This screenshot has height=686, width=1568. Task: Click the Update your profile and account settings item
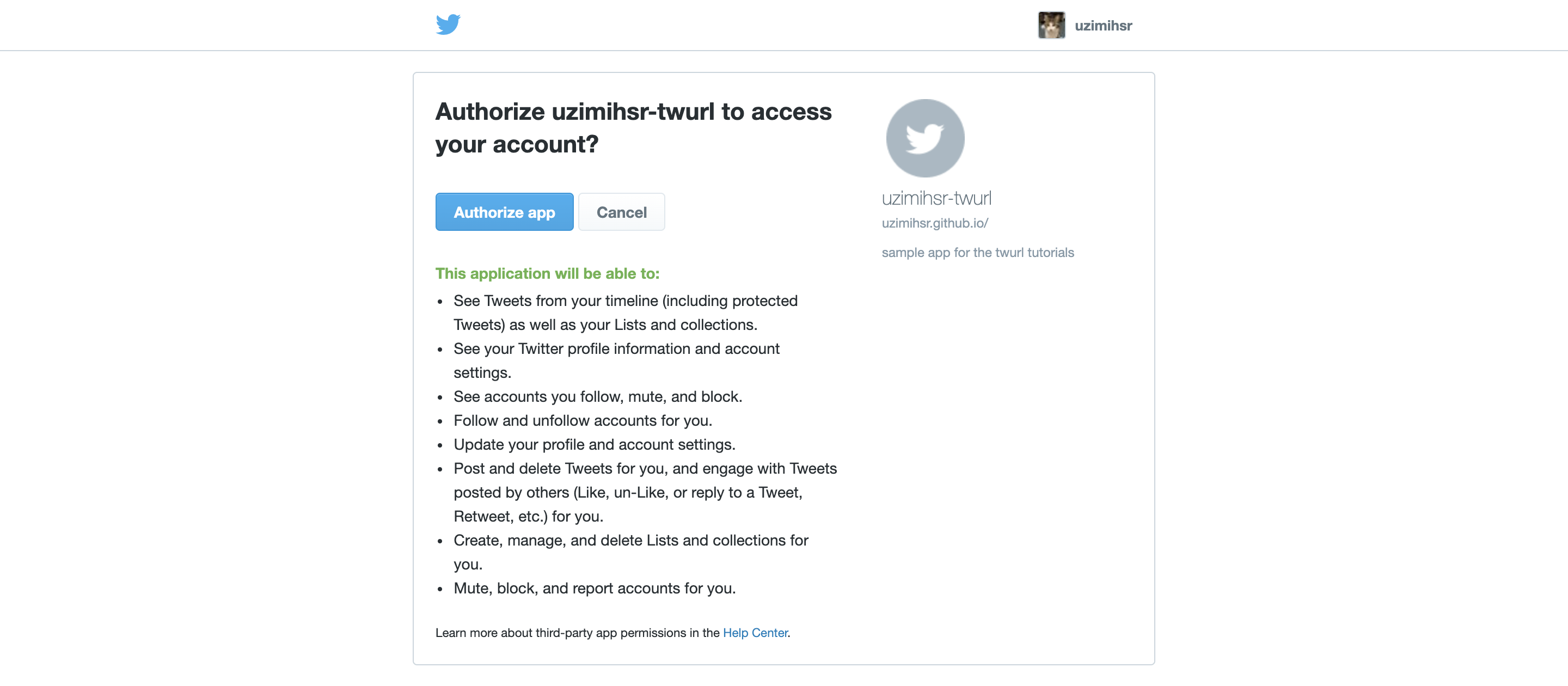click(x=594, y=444)
